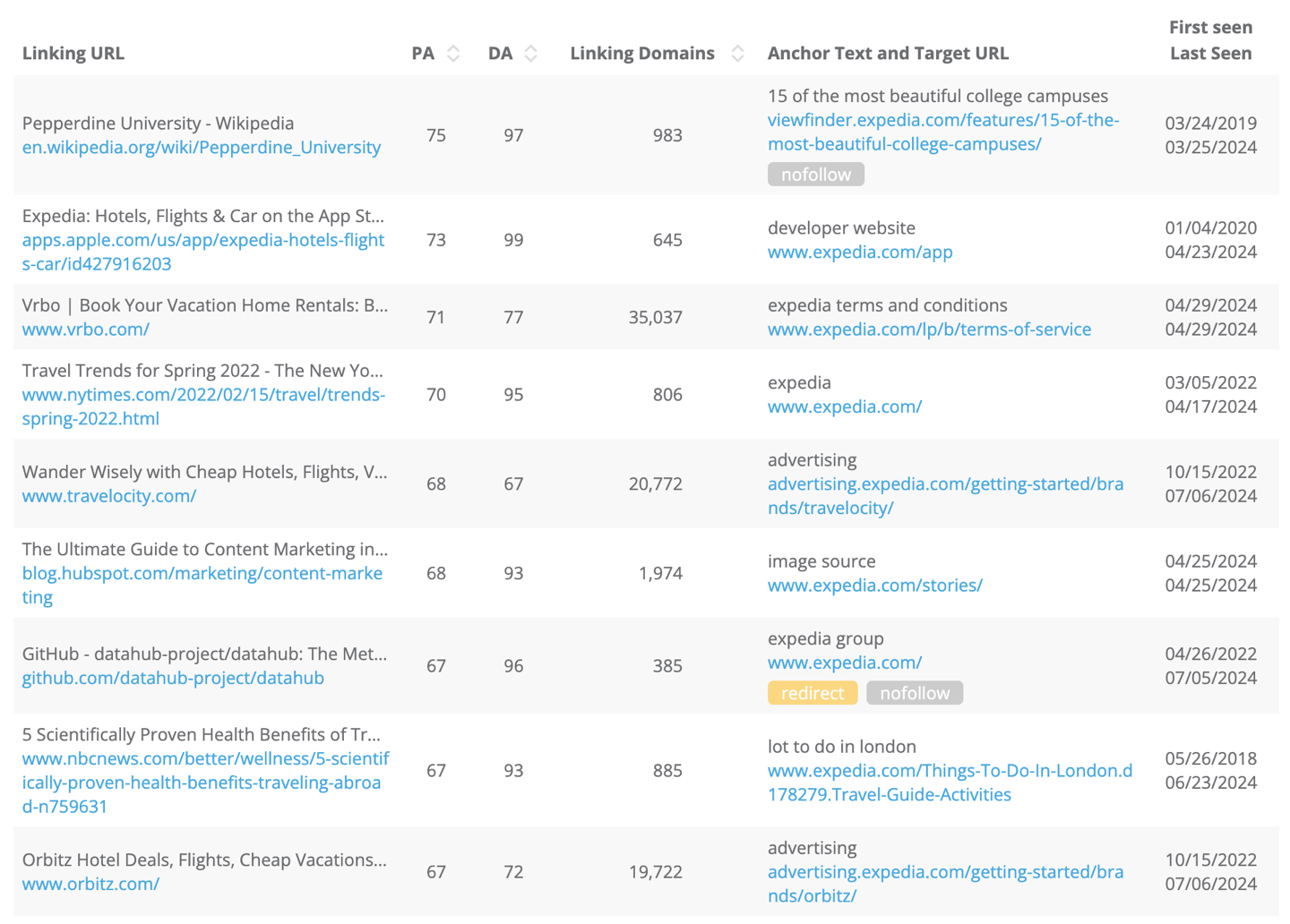
Task: Click the DA column header label
Action: point(500,54)
